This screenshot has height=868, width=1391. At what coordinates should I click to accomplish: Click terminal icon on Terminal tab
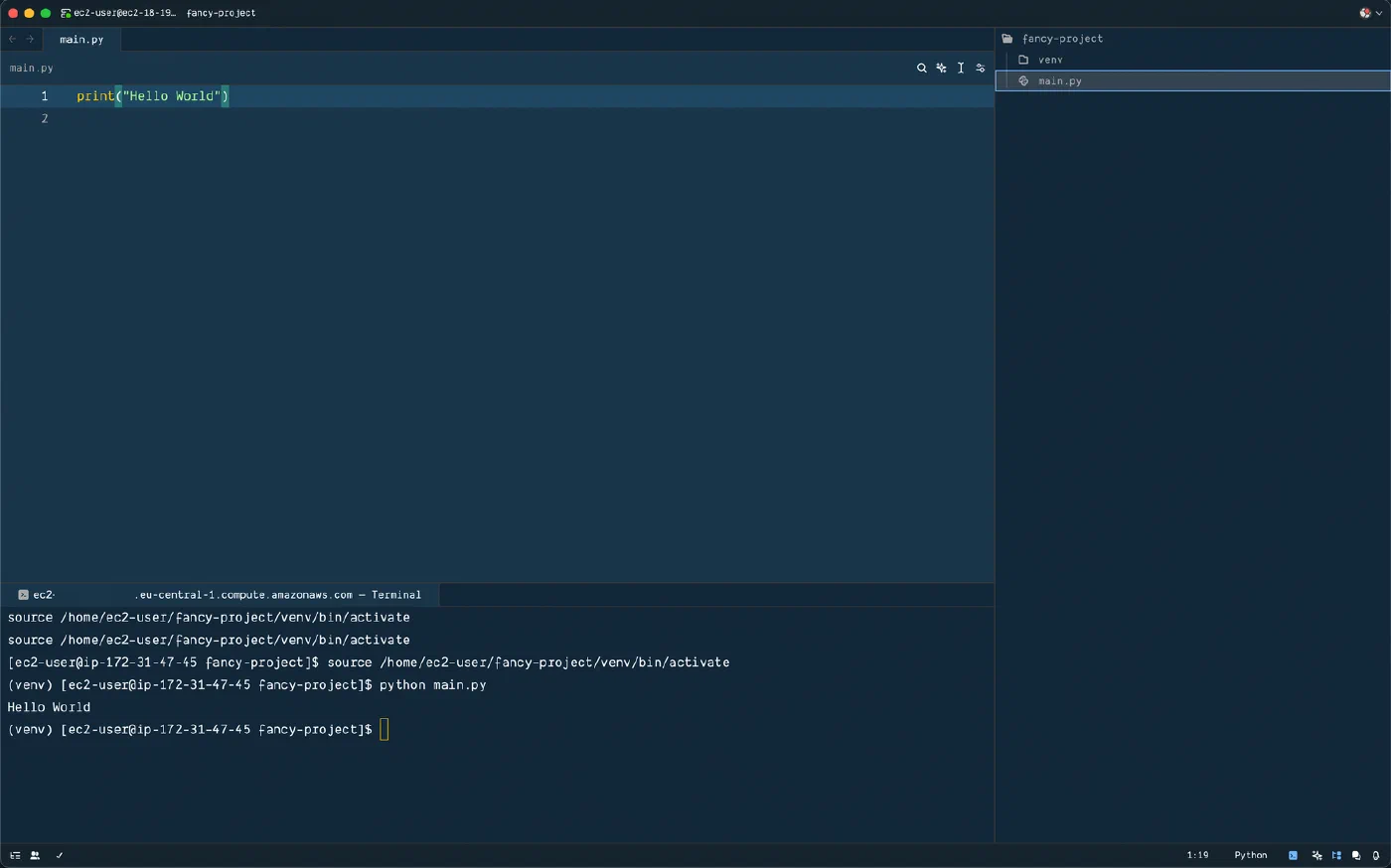coord(23,595)
